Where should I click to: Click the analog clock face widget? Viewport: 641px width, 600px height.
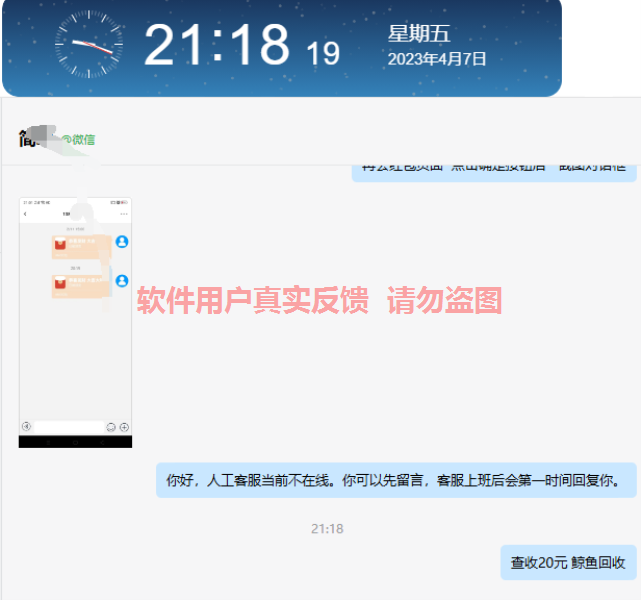(x=89, y=44)
